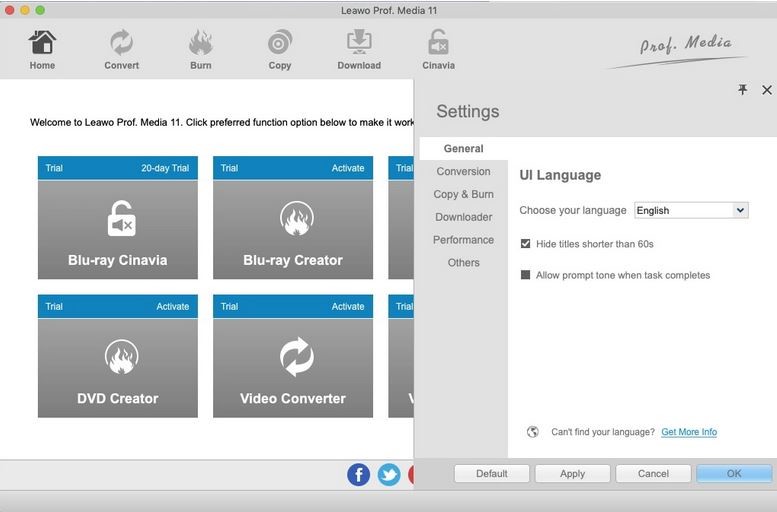Image resolution: width=777 pixels, height=512 pixels.
Task: Switch to the Conversion settings tab
Action: point(463,171)
